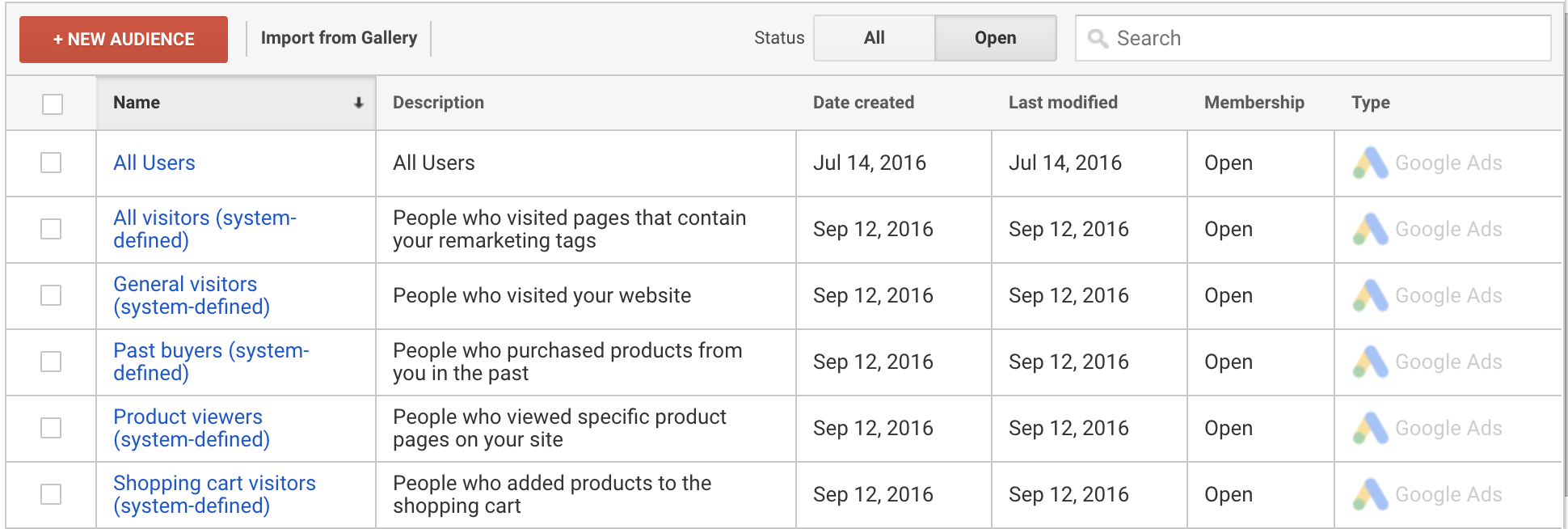The width and height of the screenshot is (1568, 529).
Task: Click inside the Search input field
Action: coord(1293,38)
